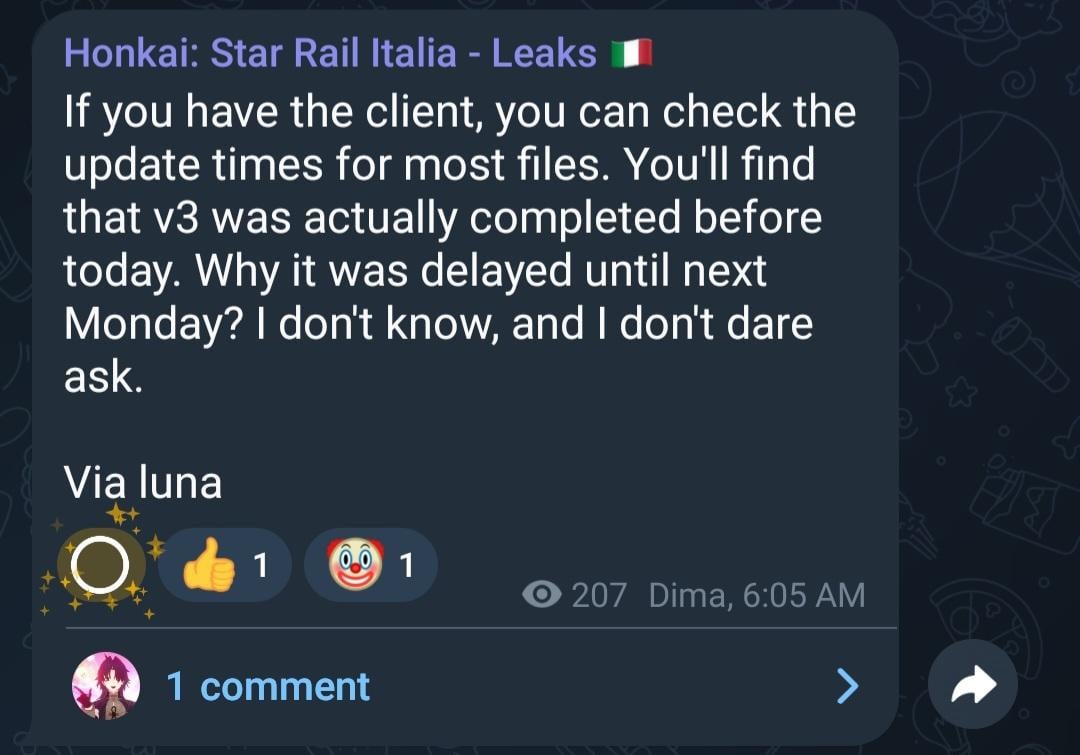Toggle the clown face reaction

[x=355, y=566]
